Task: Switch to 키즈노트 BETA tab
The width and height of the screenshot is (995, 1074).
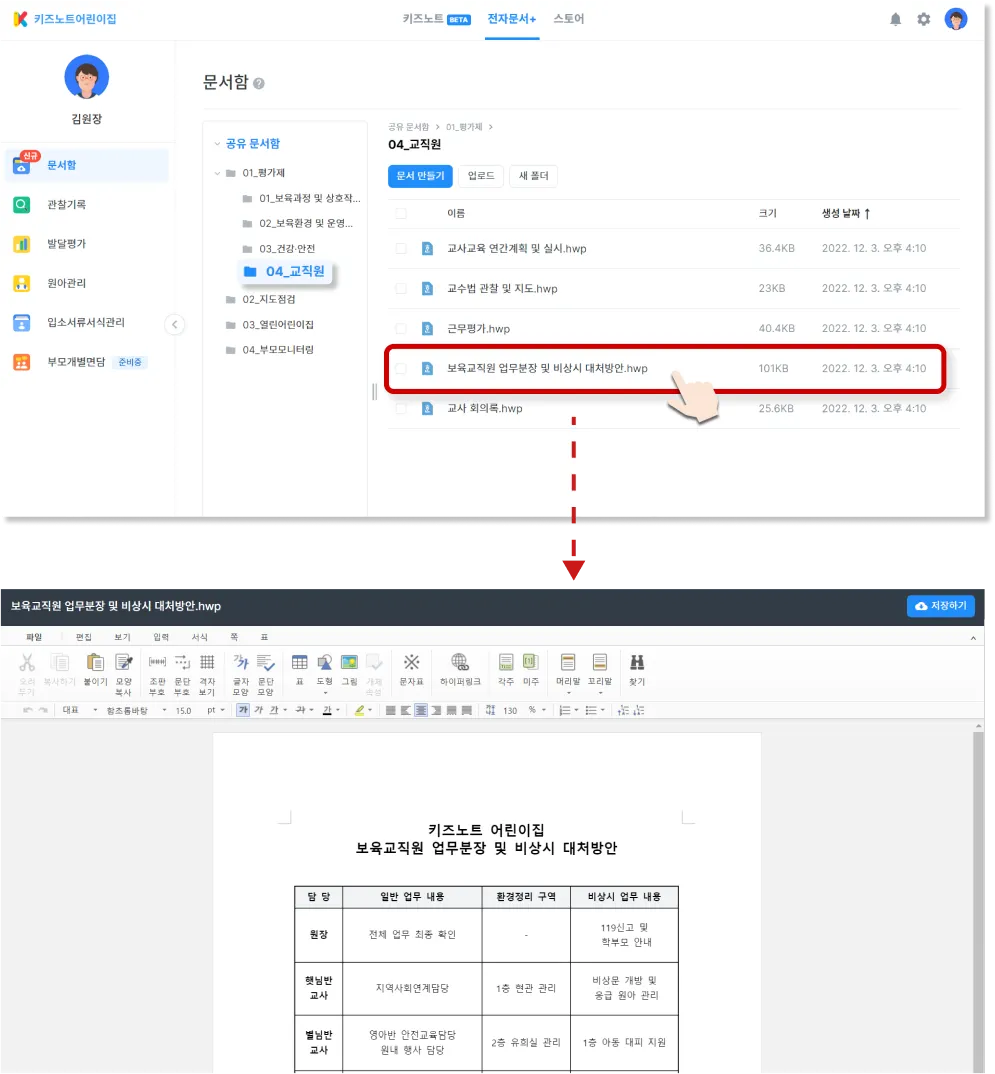Action: point(436,19)
